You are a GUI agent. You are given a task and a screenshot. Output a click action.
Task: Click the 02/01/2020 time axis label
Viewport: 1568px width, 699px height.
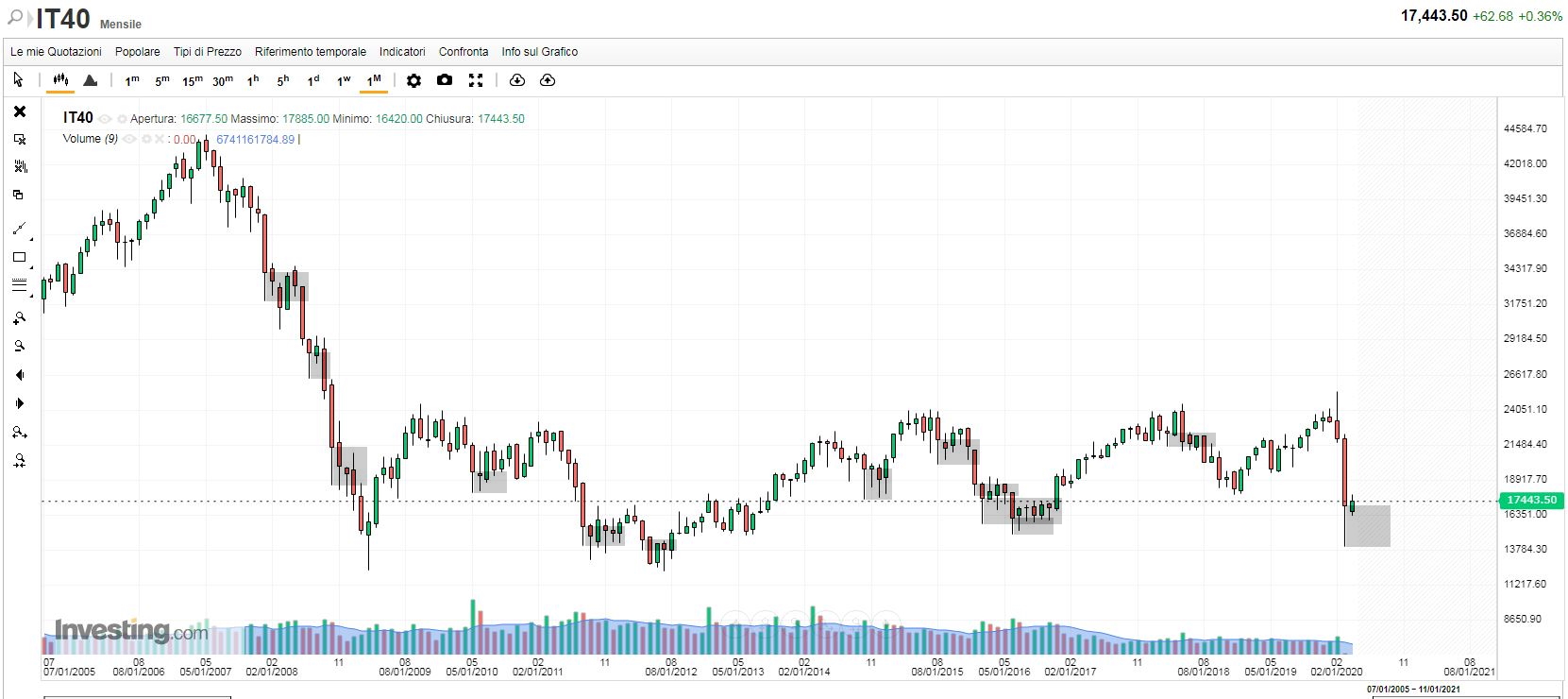(1337, 672)
